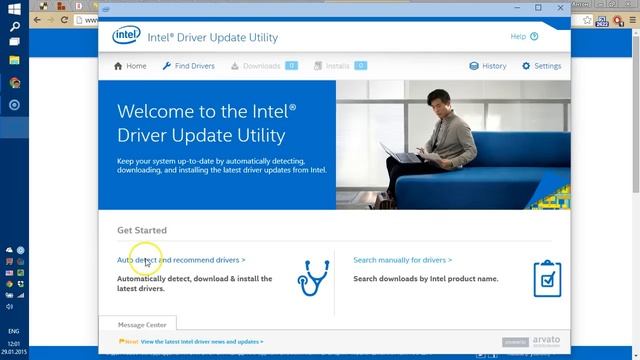Close the Intel Driver Update Utility window
Image resolution: width=640 pixels, height=360 pixels.
[x=560, y=8]
